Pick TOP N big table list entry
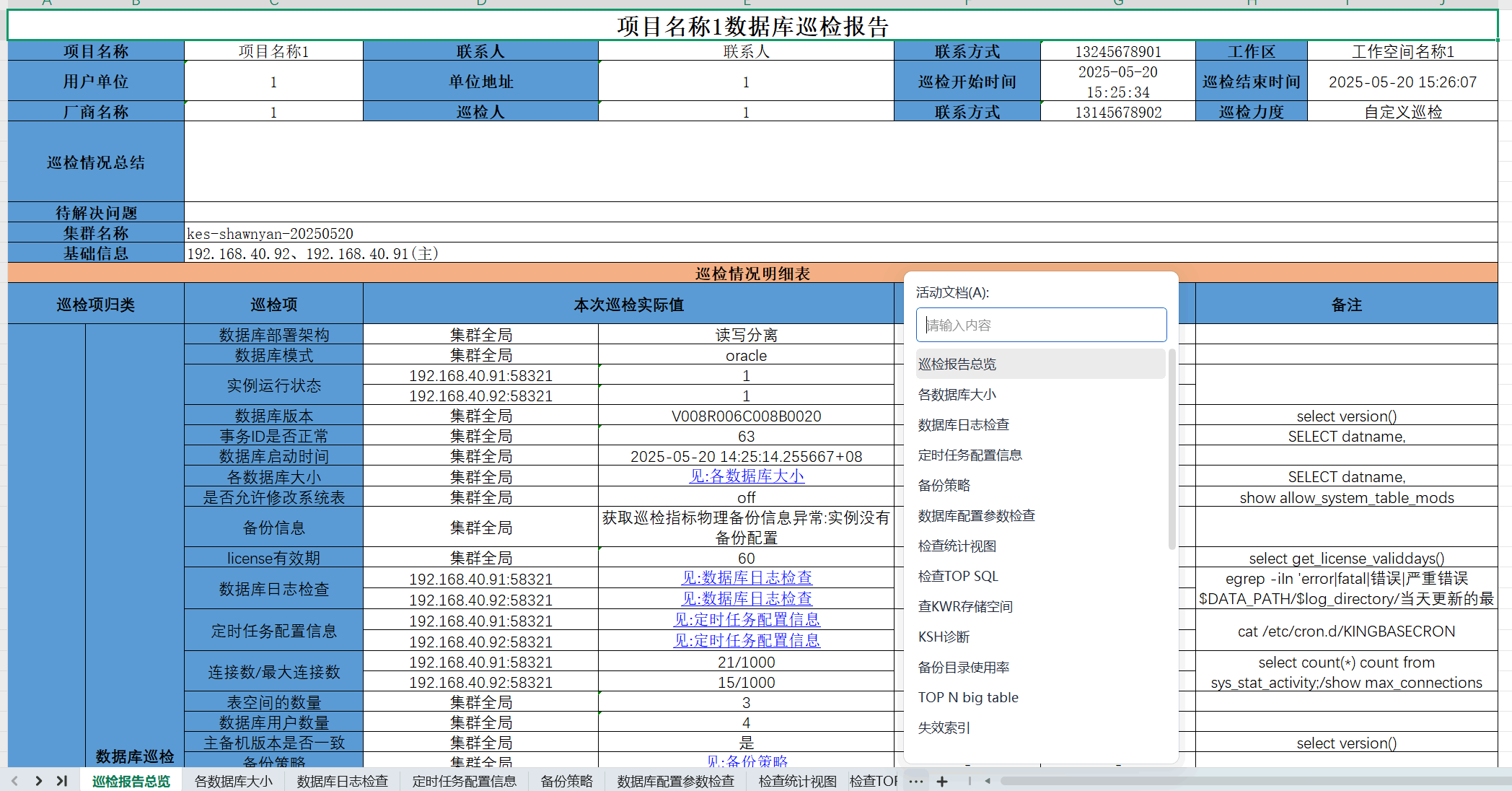Screen dimensions: 1512x791 968,698
